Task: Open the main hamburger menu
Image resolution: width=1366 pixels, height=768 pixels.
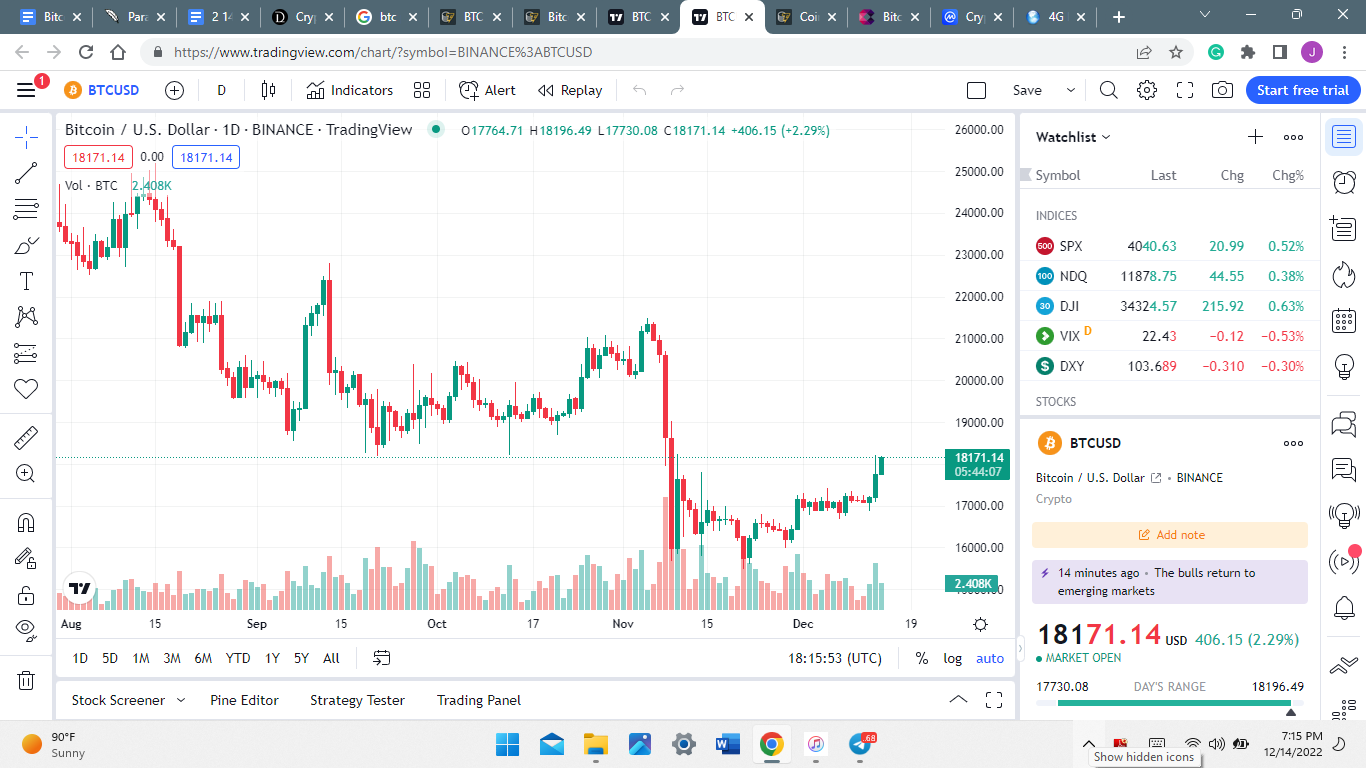Action: (26, 90)
